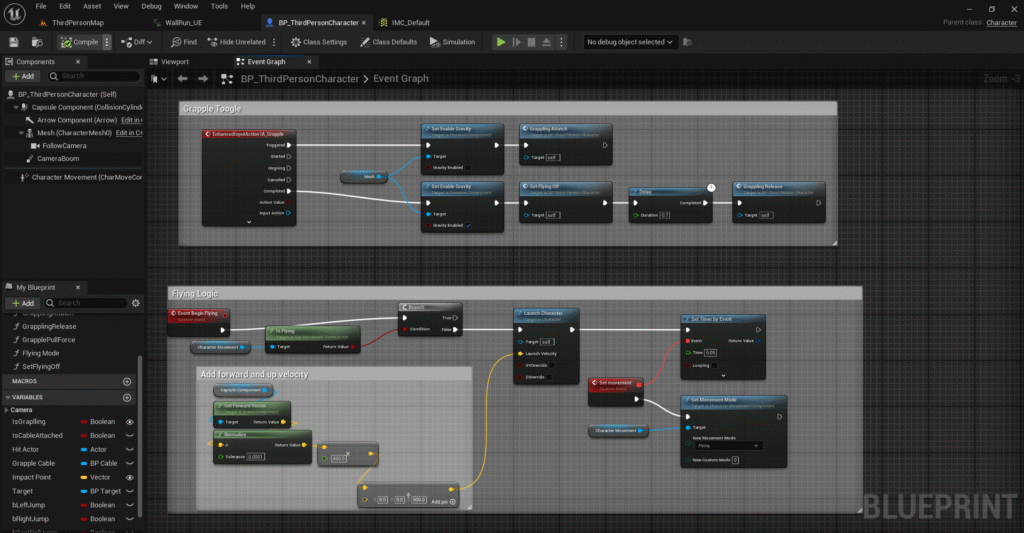
Task: Click the bLeftJump Boolean type color pill
Action: click(84, 505)
